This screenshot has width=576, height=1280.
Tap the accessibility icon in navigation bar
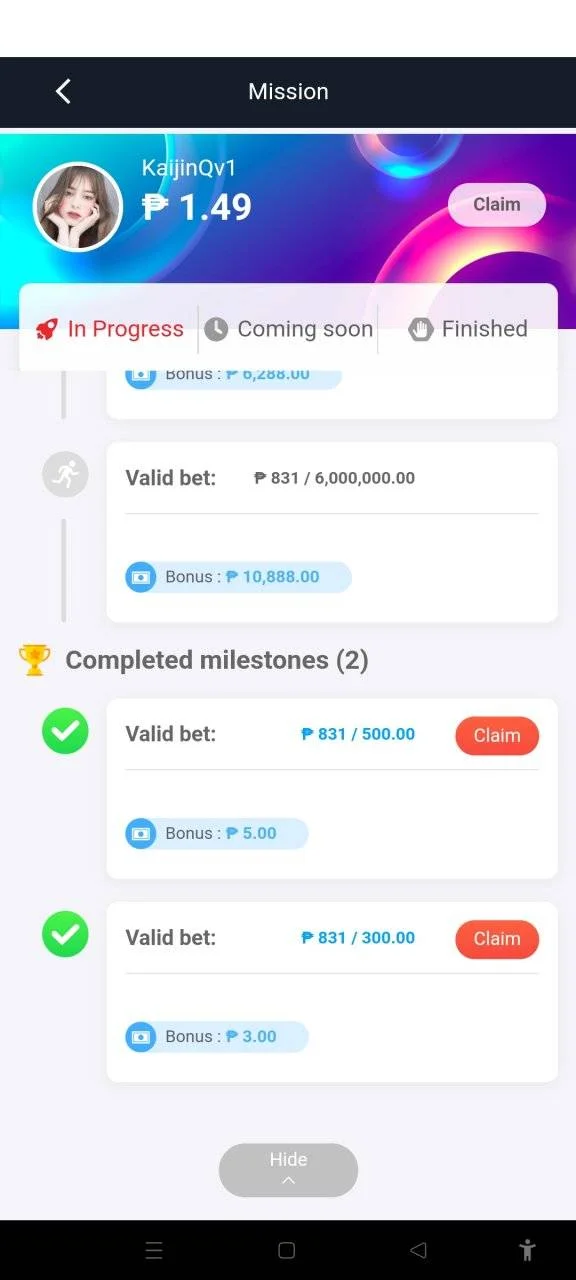(x=527, y=1250)
